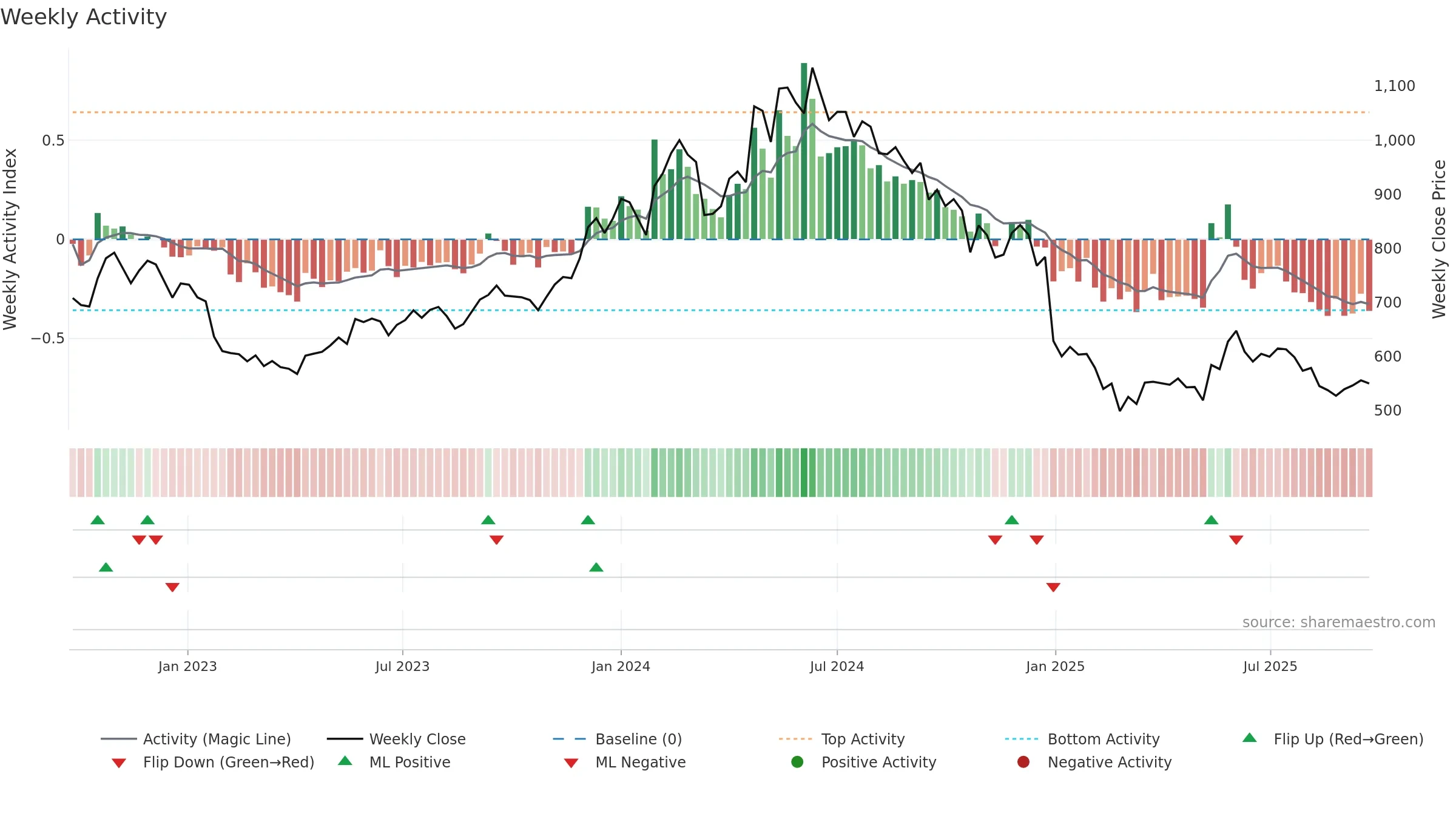The height and width of the screenshot is (819, 1456).
Task: Toggle the Weekly Close legend entry
Action: pos(396,739)
